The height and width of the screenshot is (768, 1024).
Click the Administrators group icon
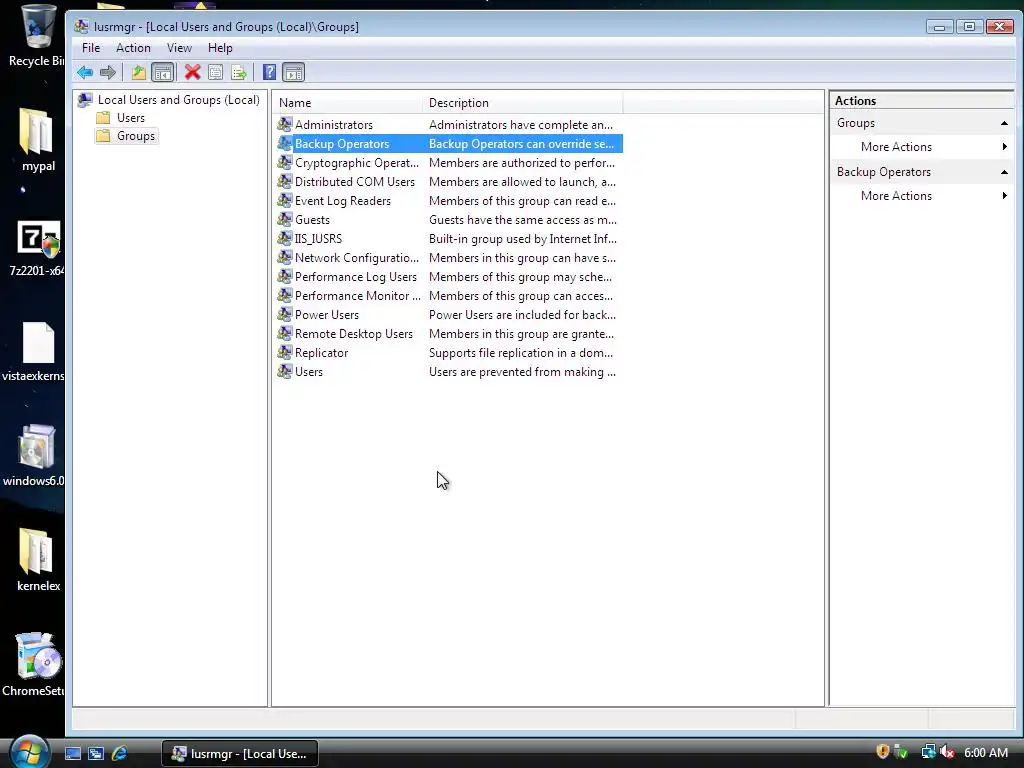(285, 124)
